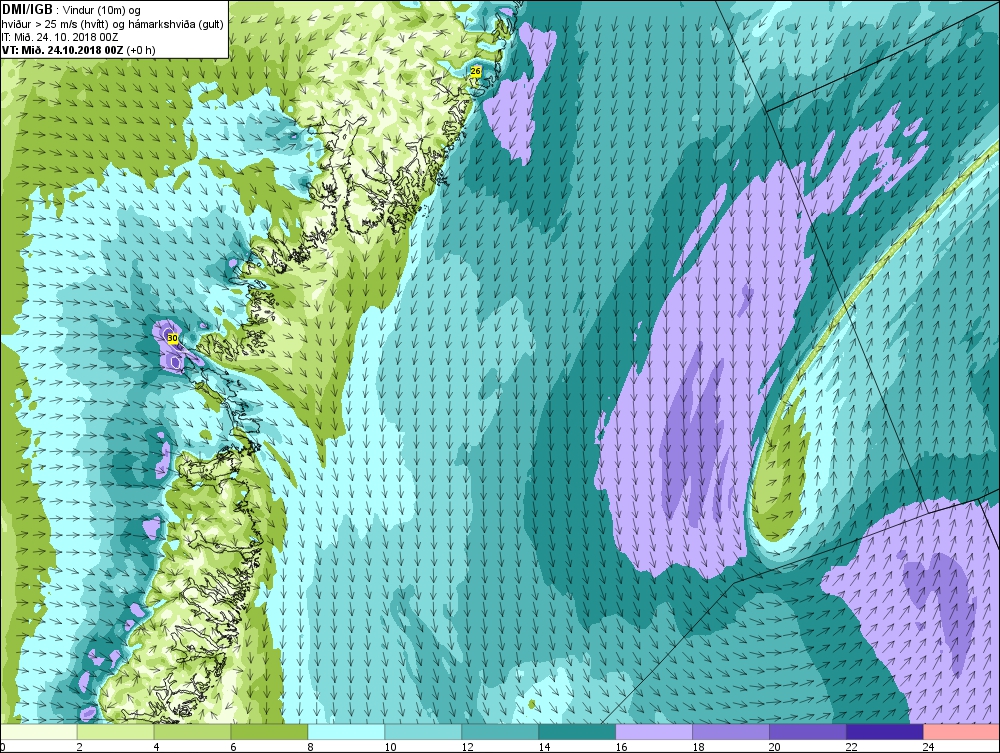Select the 16–18 m/s light purple swatch
This screenshot has width=1000, height=753.
654,732
